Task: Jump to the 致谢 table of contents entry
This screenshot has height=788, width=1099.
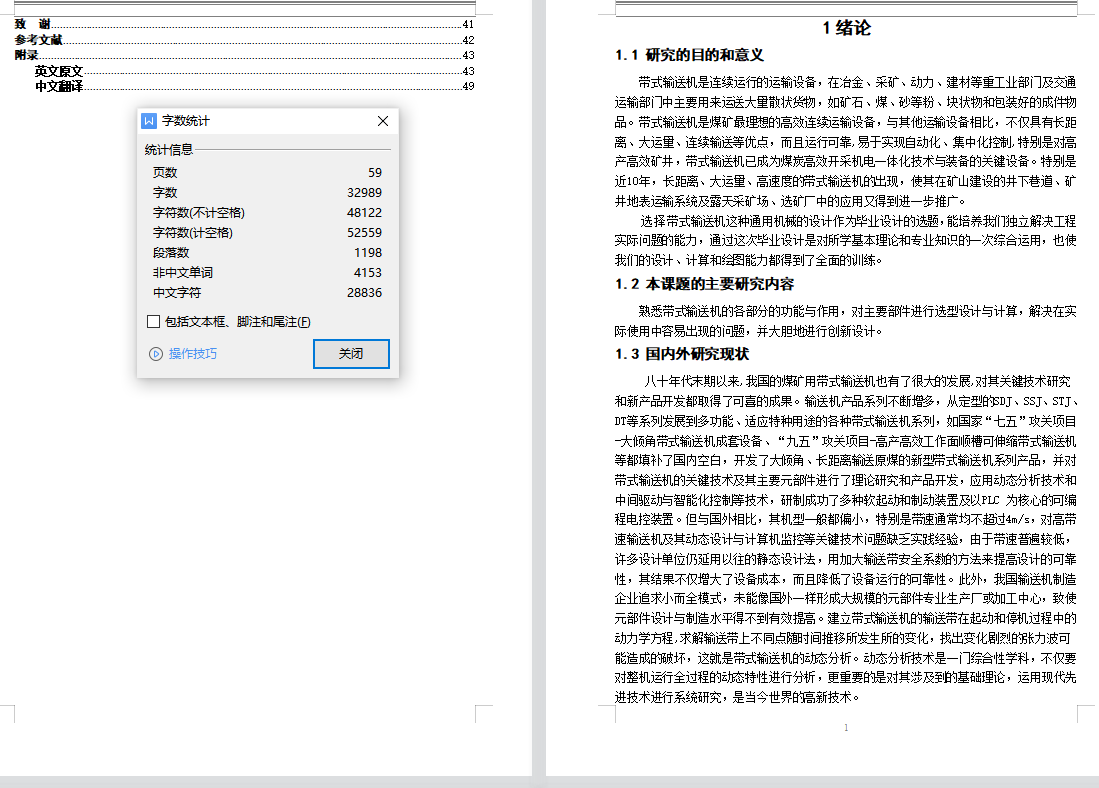Action: 32,24
